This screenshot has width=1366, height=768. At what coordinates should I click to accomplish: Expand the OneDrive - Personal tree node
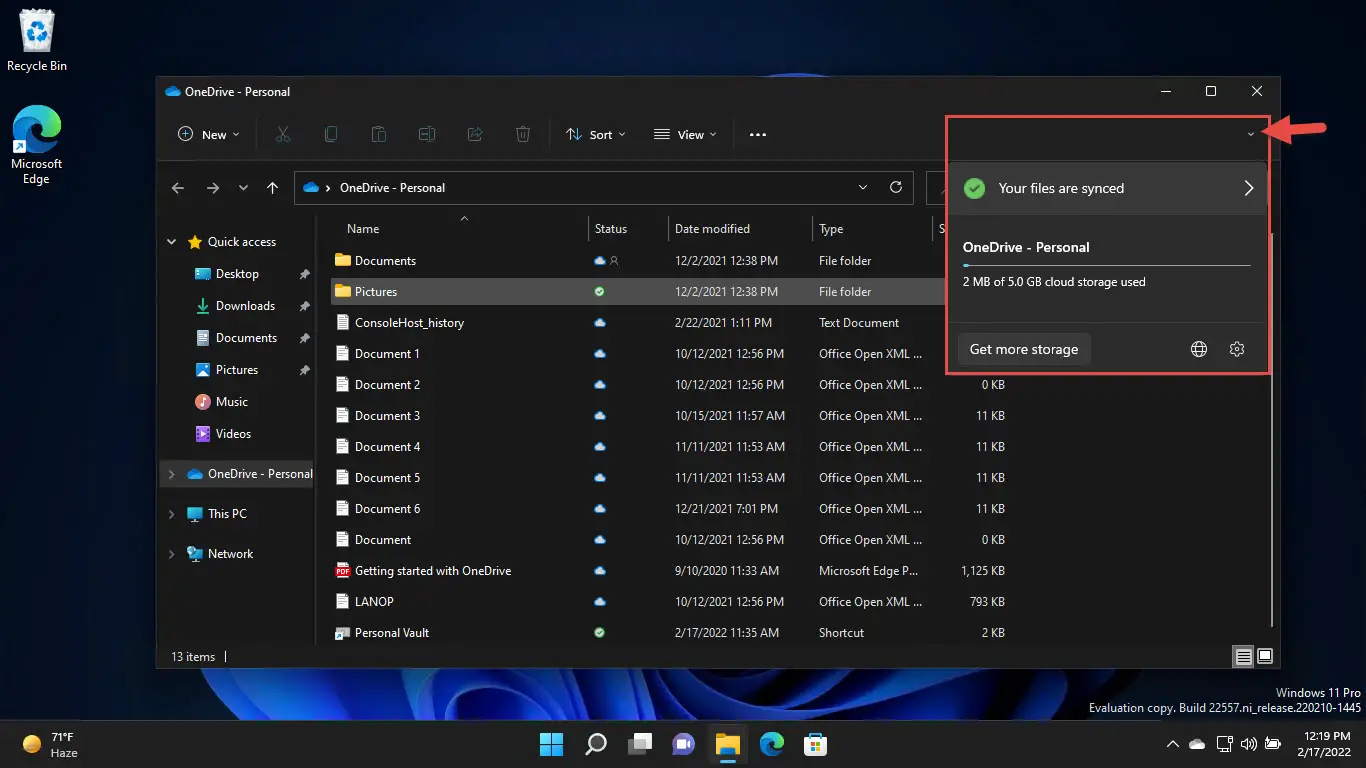tap(171, 474)
